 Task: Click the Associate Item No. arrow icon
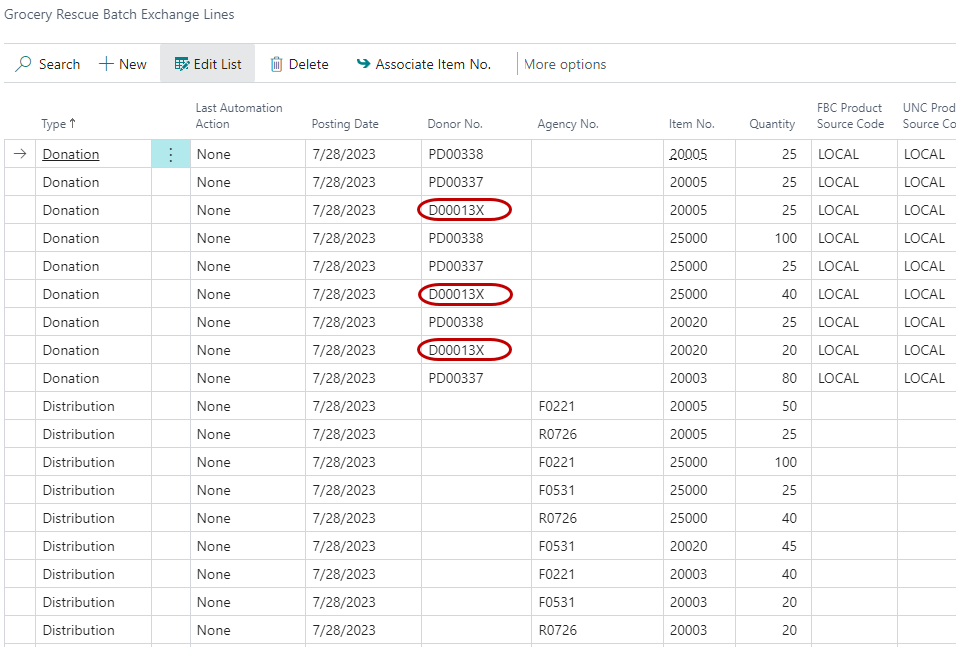(363, 64)
